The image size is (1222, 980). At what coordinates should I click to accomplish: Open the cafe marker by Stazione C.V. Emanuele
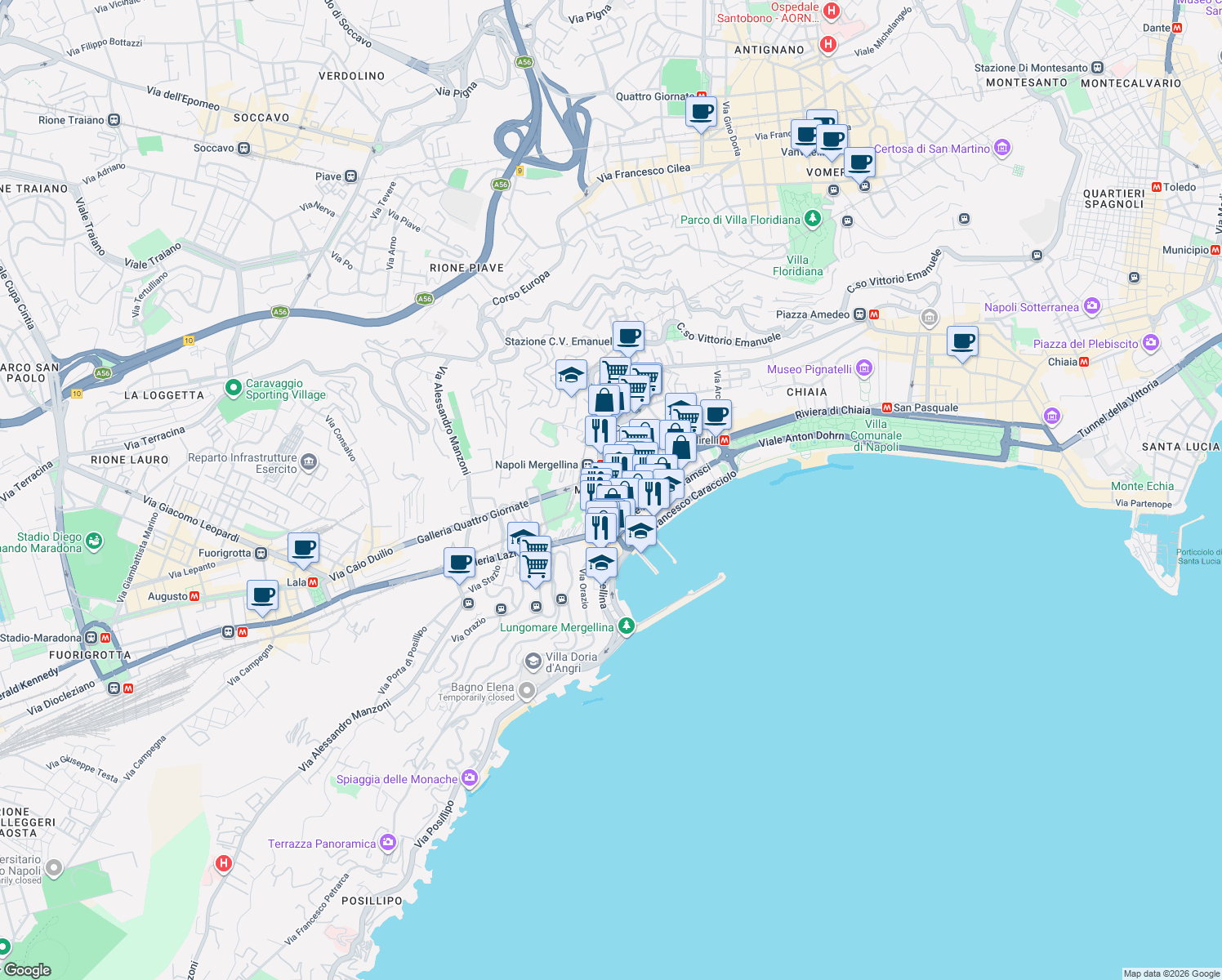click(628, 336)
